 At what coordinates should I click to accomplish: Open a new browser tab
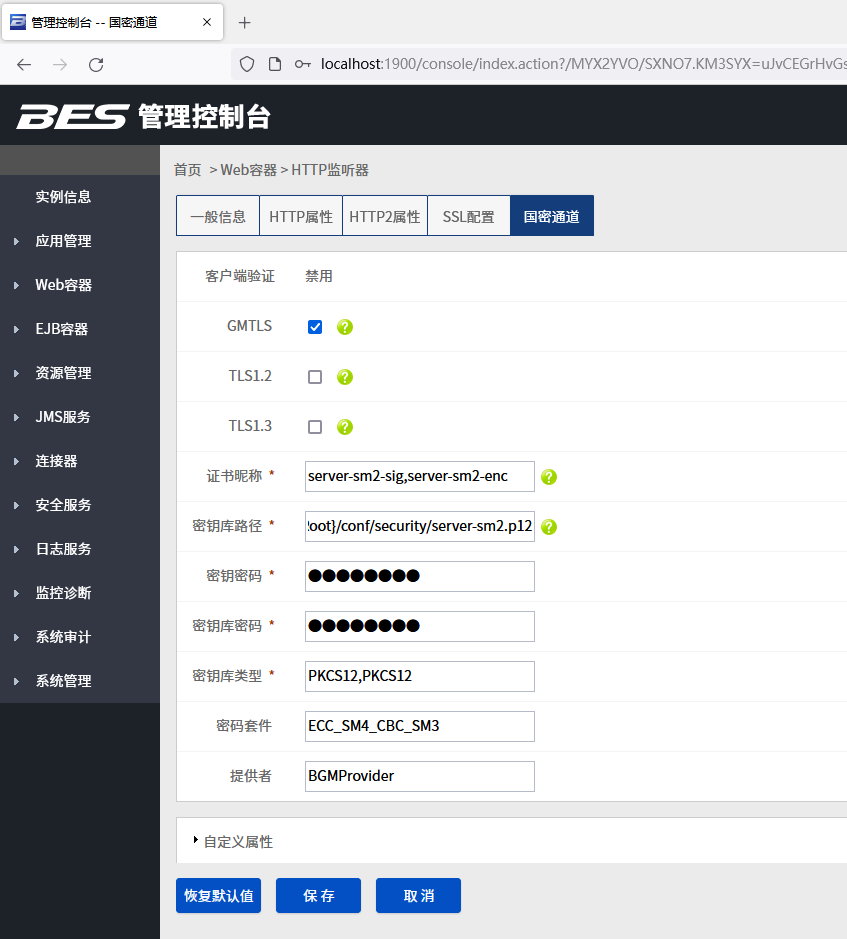tap(244, 23)
